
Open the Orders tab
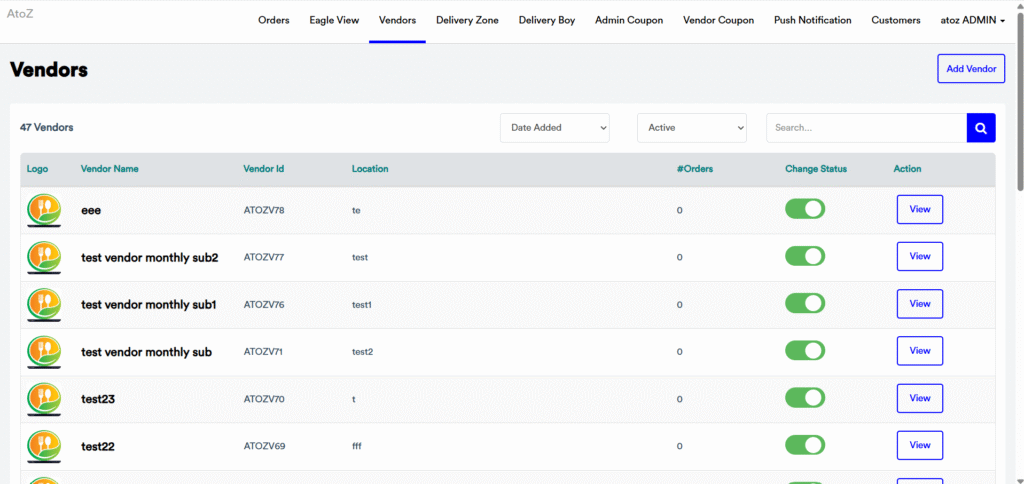tap(274, 20)
